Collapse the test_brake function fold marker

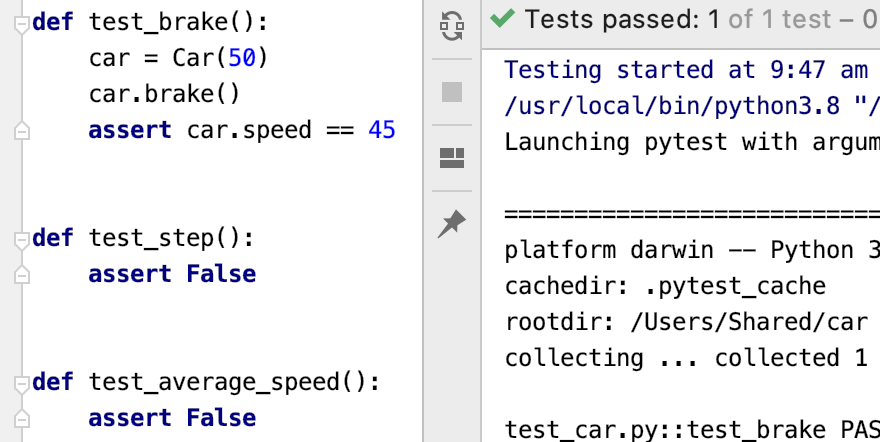point(21,24)
